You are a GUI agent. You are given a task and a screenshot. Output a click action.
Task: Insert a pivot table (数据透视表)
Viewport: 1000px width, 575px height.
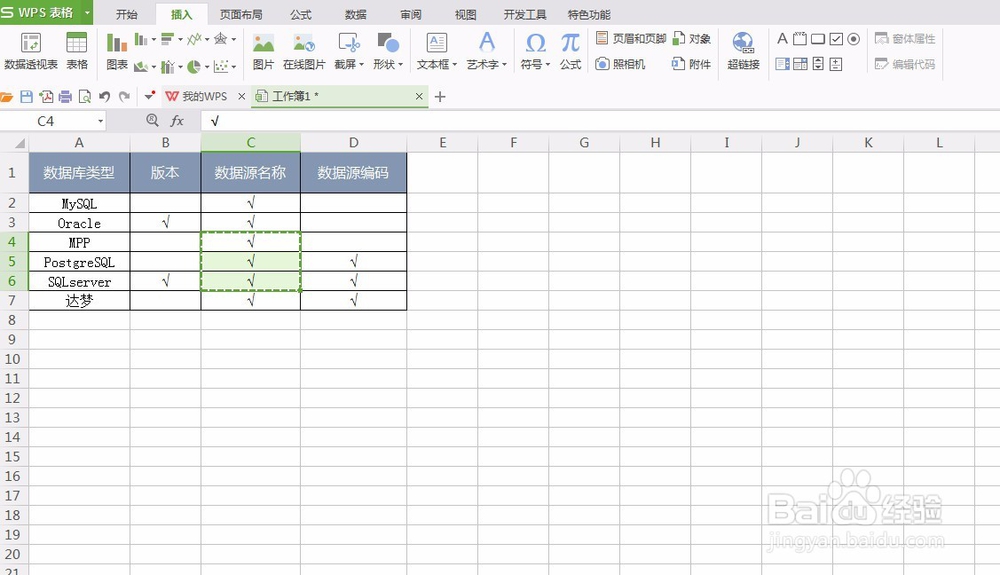coord(31,51)
